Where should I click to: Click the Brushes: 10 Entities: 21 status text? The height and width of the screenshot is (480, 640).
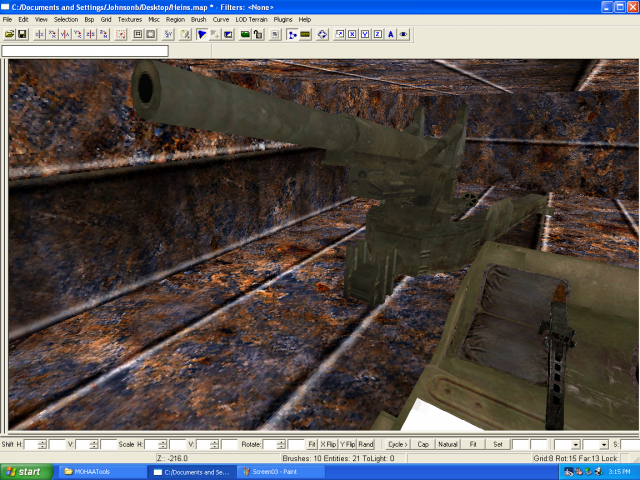click(338, 458)
